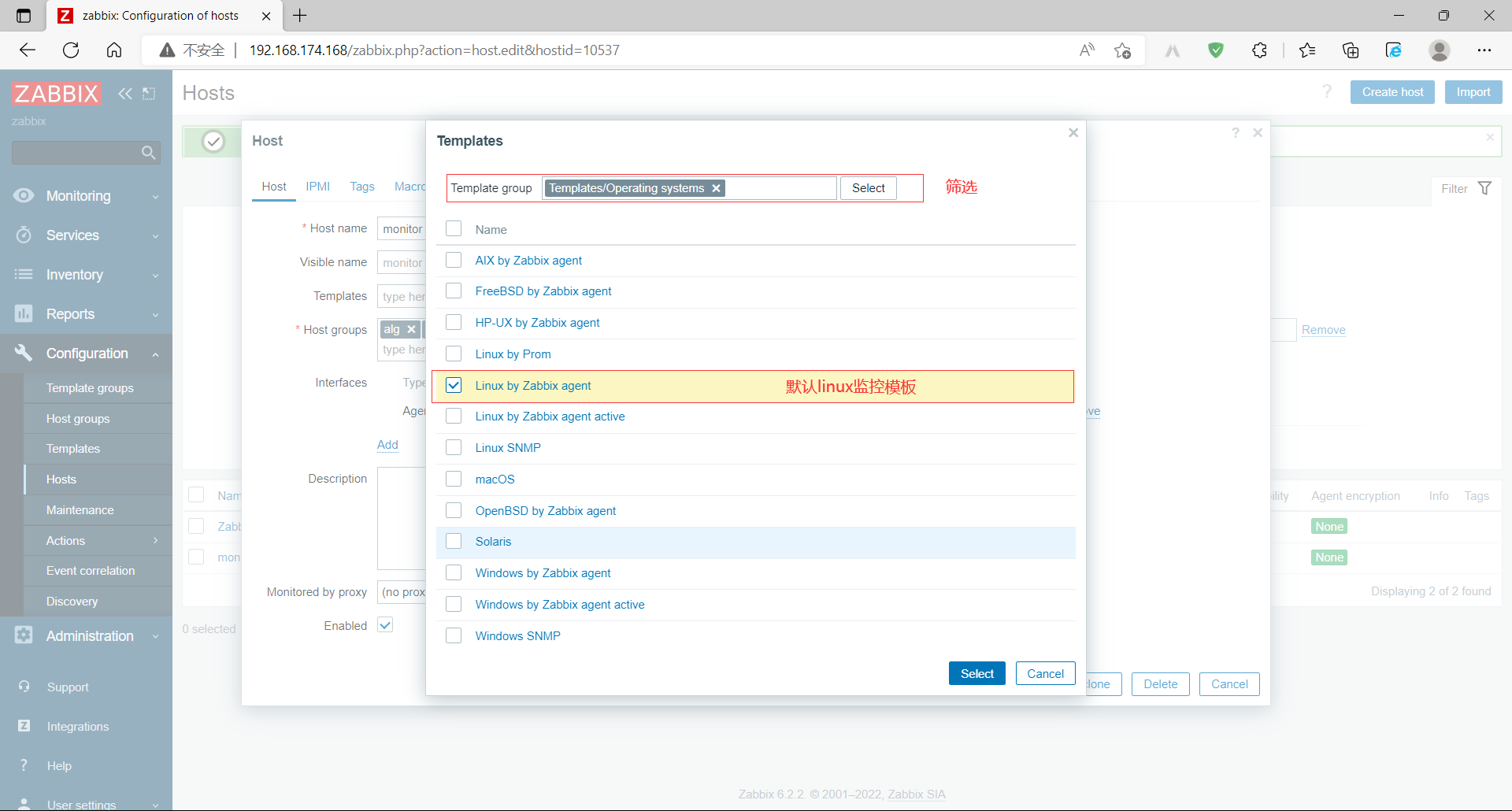Expand the Inventory menu chevron
The height and width of the screenshot is (811, 1512).
pyautogui.click(x=155, y=276)
